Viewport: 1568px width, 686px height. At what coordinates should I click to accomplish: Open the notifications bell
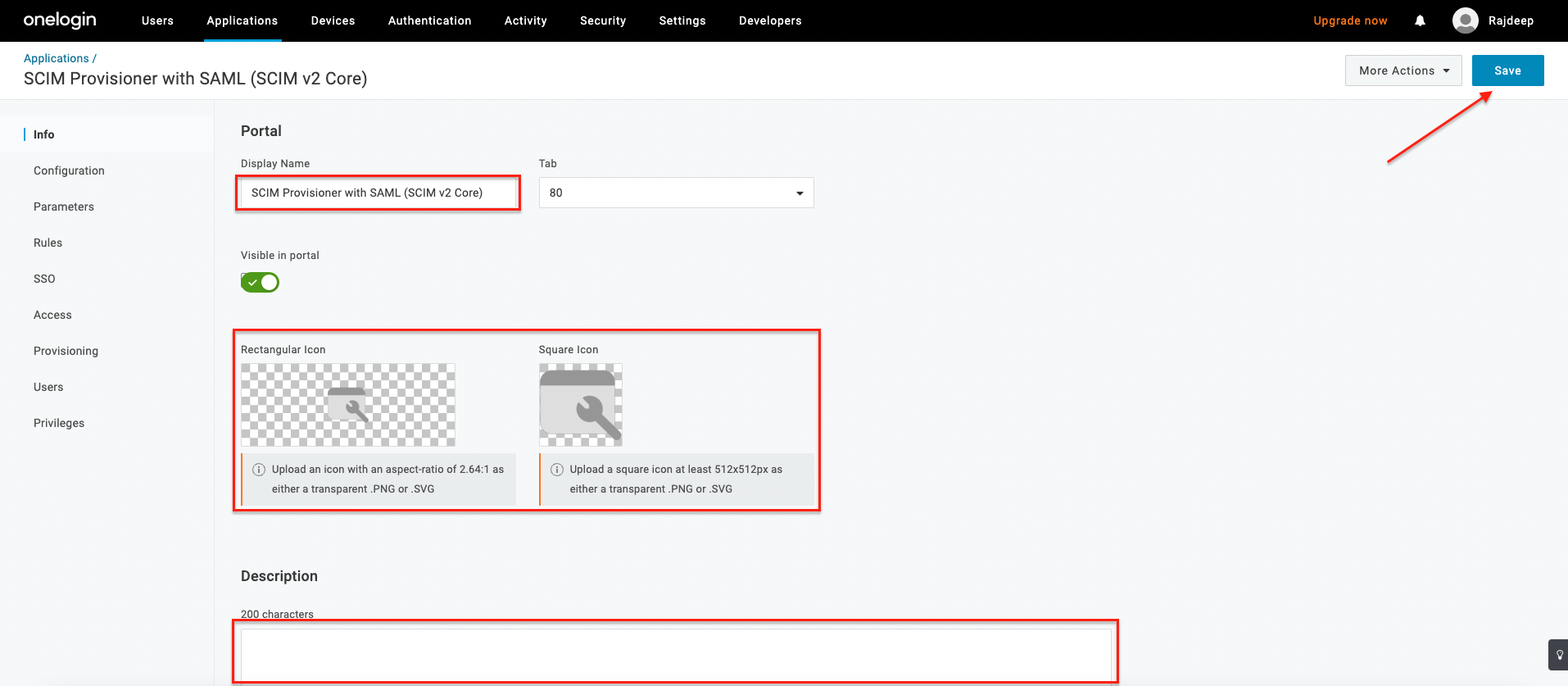click(1420, 20)
